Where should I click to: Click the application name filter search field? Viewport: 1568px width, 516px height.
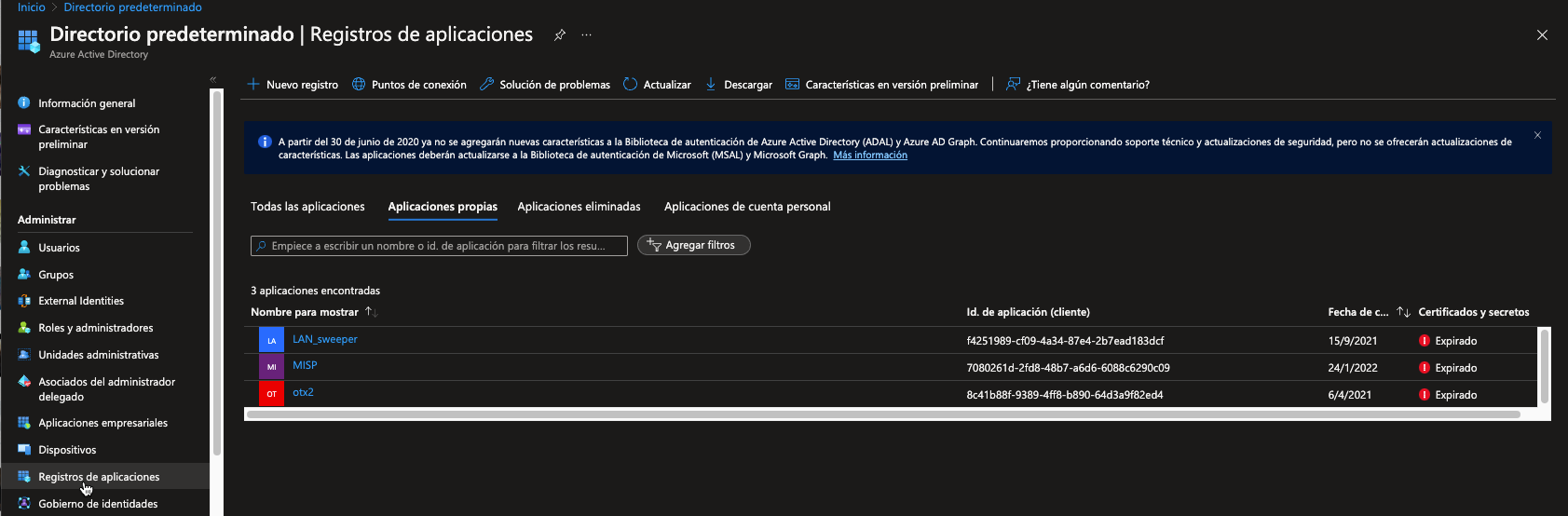click(439, 246)
